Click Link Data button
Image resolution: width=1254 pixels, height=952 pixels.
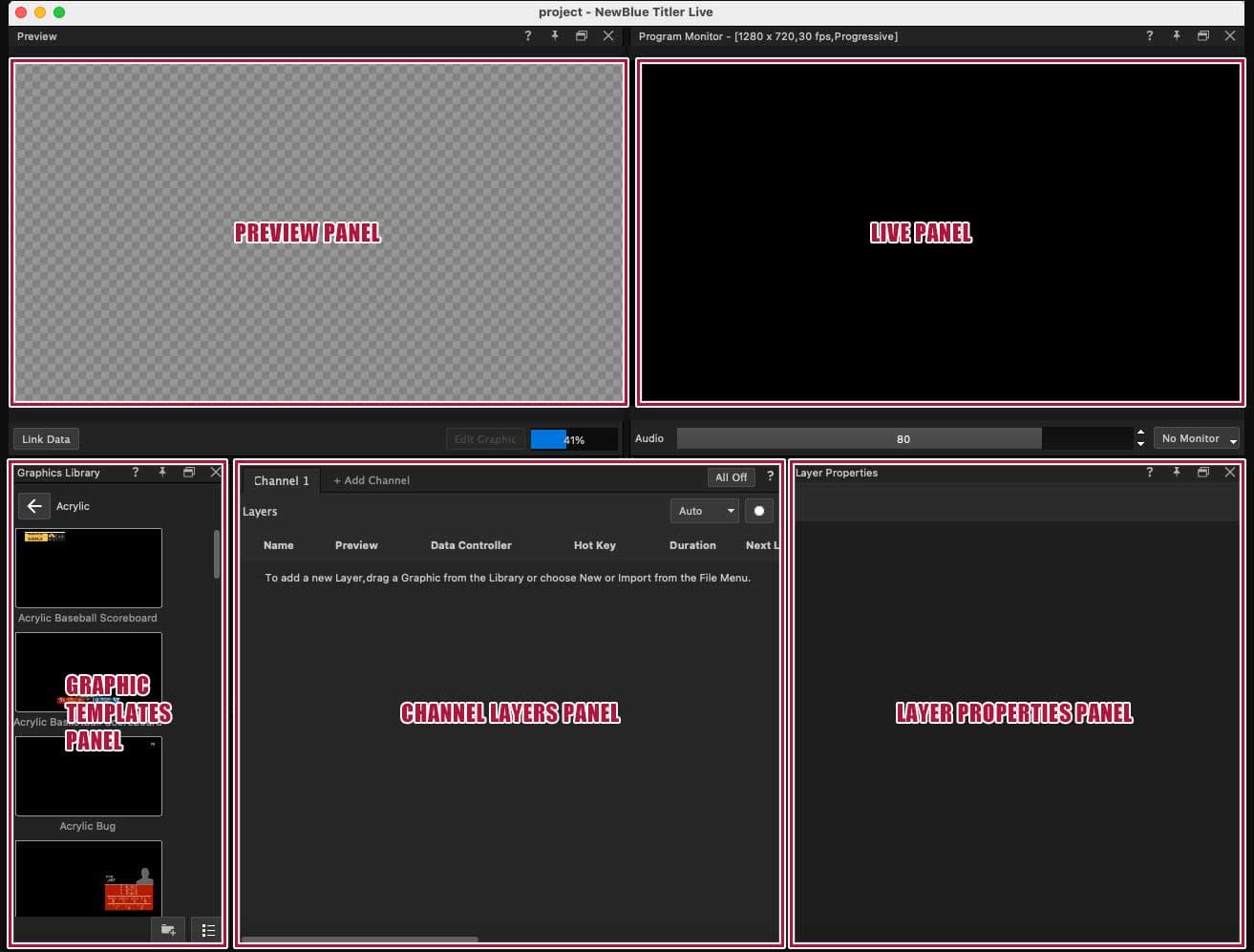[x=46, y=439]
